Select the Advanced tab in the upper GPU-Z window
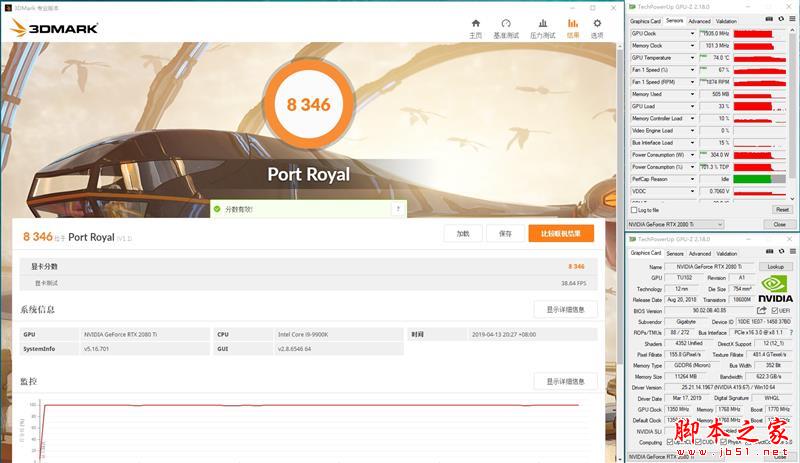 point(699,21)
